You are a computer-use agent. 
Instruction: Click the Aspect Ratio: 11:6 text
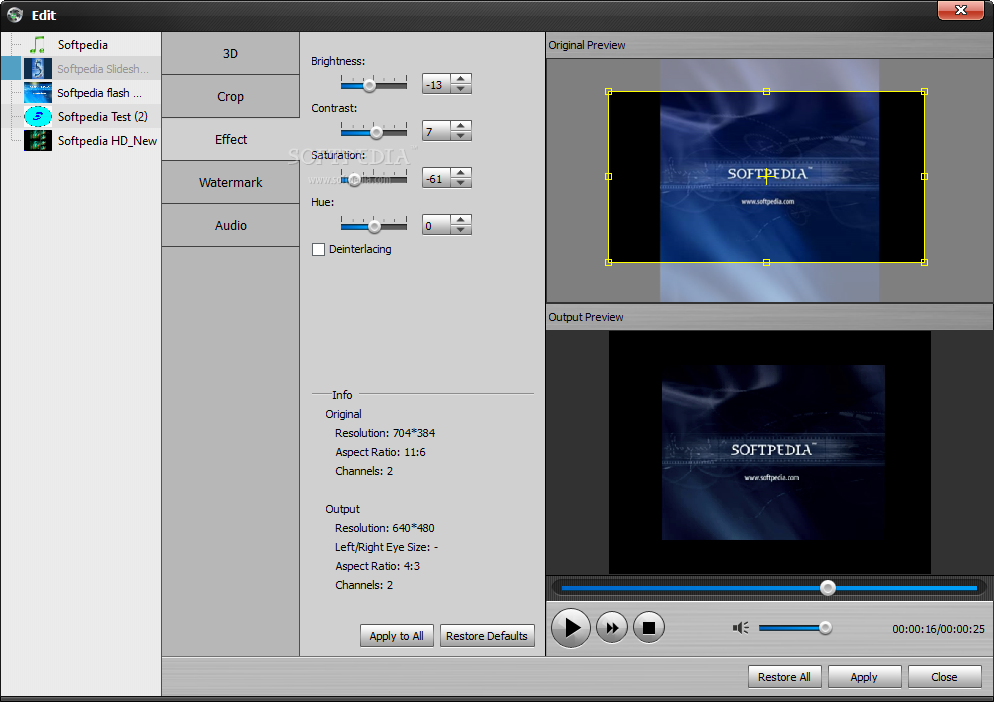(x=380, y=452)
